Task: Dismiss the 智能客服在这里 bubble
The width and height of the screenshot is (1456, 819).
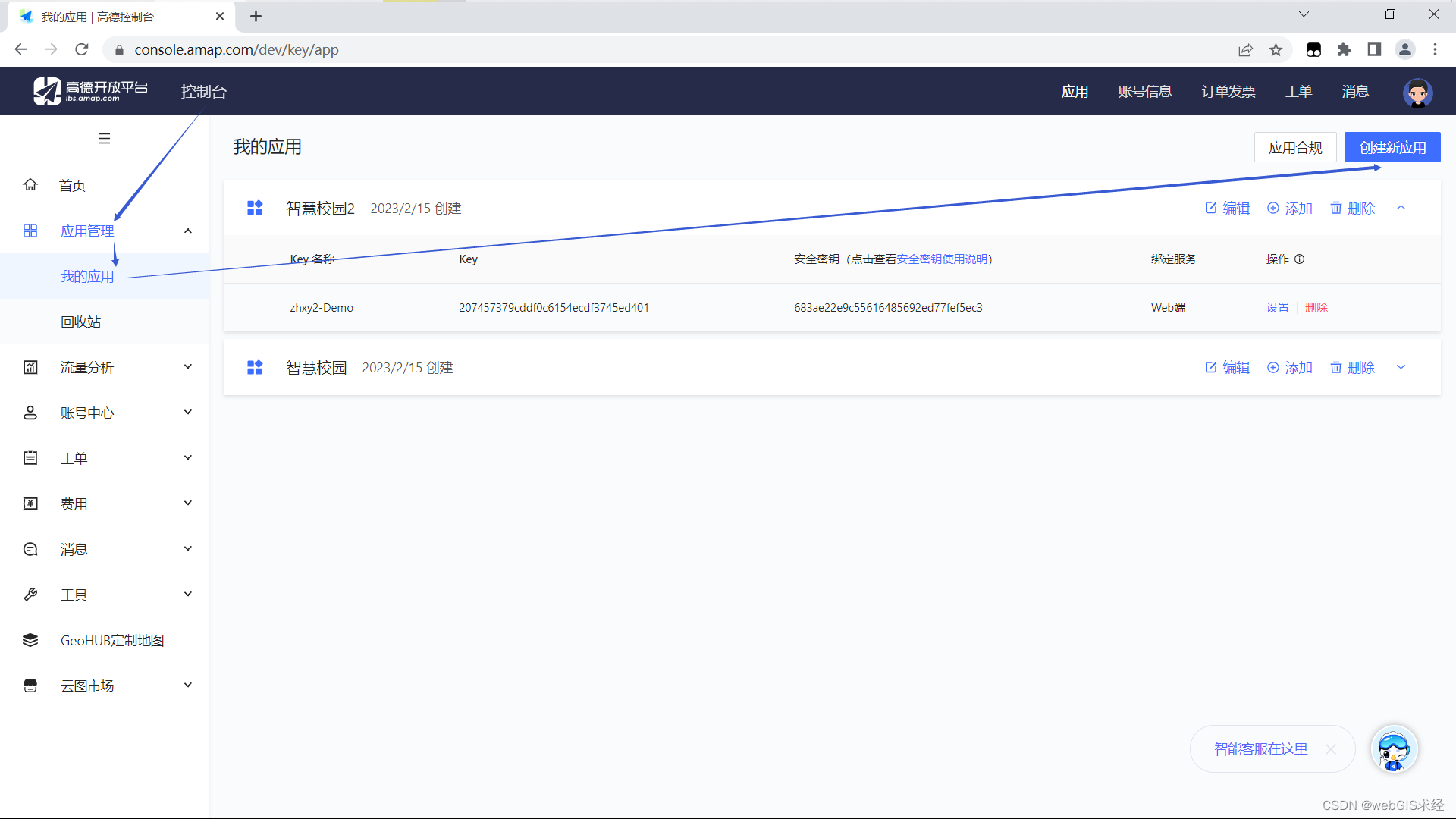Action: (x=1330, y=749)
